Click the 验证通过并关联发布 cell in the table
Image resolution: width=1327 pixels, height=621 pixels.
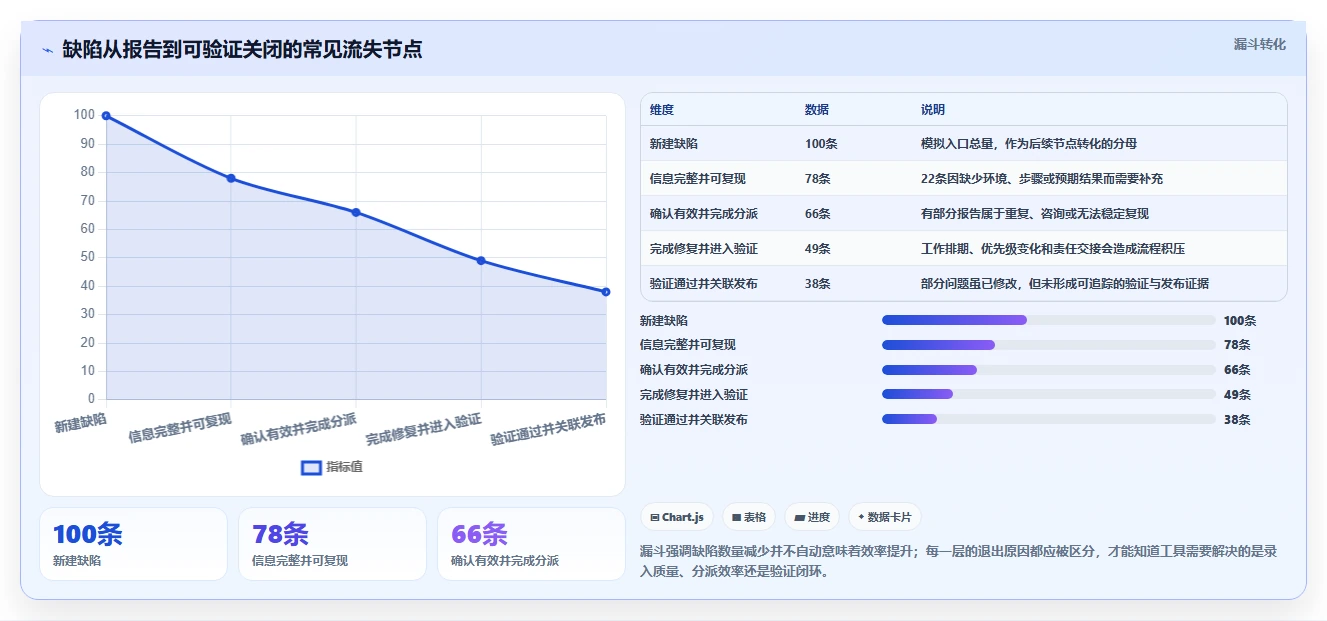(704, 284)
